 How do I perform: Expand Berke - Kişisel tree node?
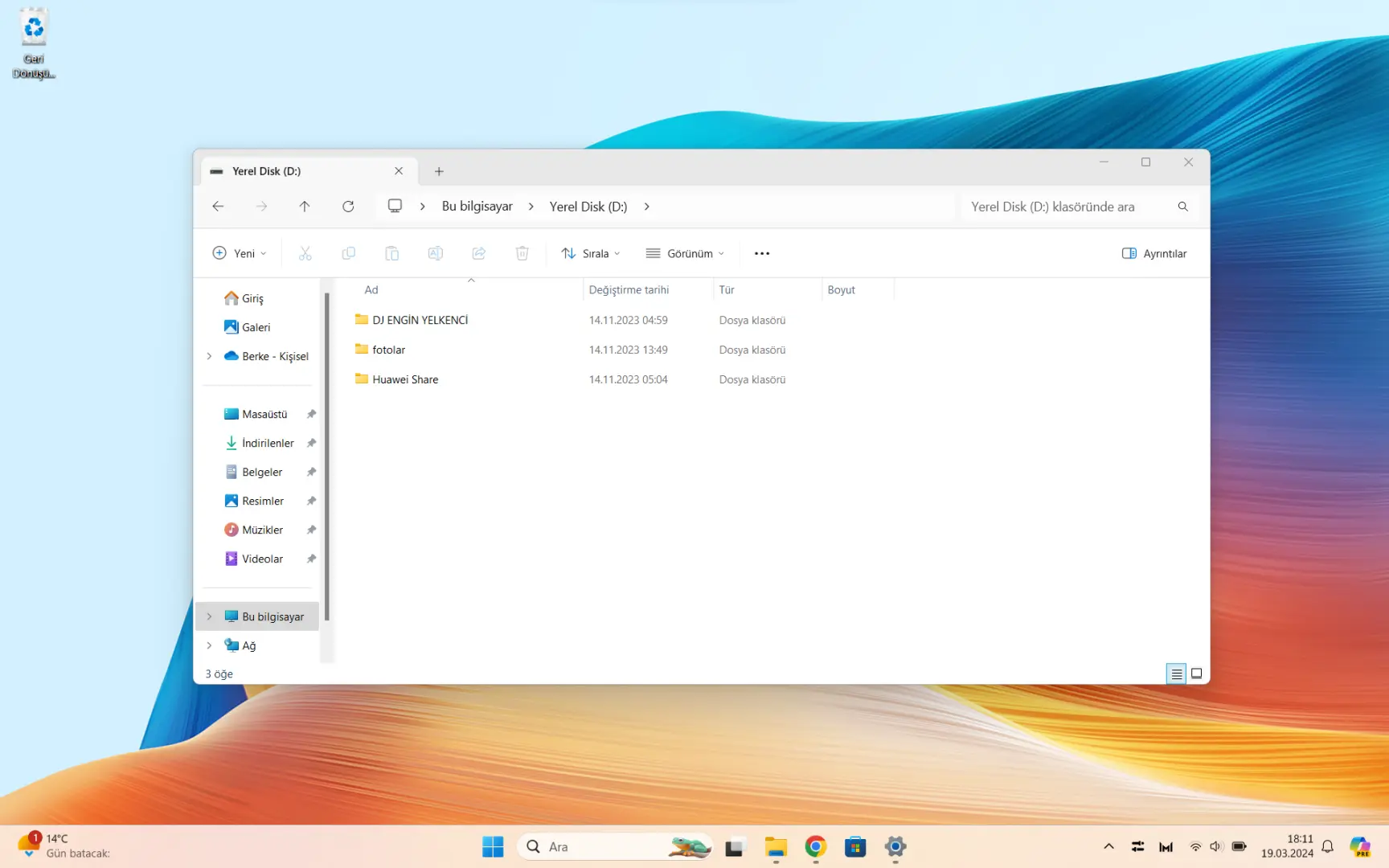(x=210, y=356)
